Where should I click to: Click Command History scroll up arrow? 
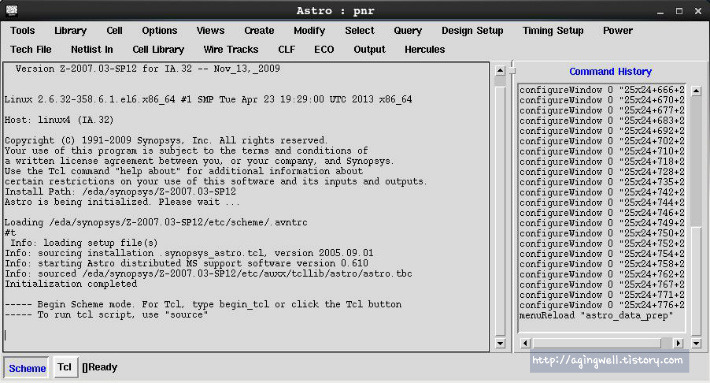(696, 91)
